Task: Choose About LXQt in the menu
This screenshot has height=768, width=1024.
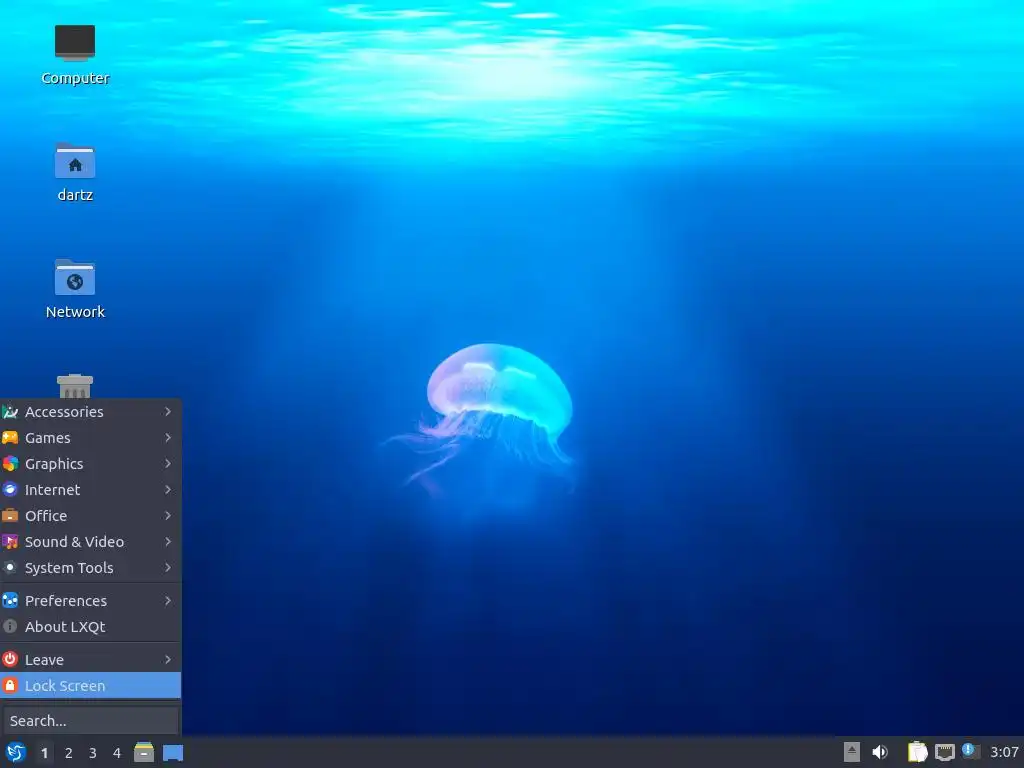Action: click(x=91, y=627)
